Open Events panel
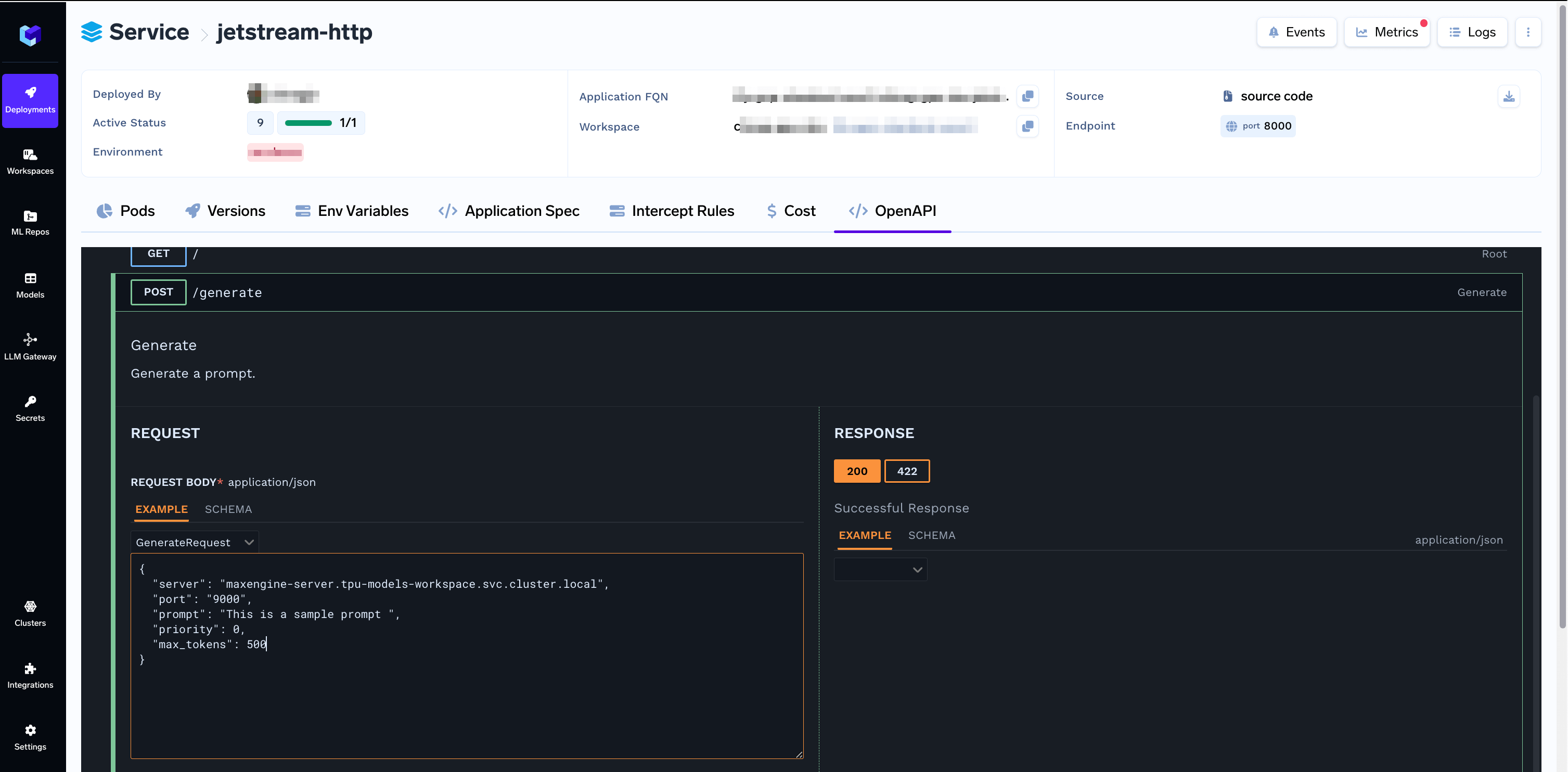The width and height of the screenshot is (1568, 772). click(x=1296, y=32)
